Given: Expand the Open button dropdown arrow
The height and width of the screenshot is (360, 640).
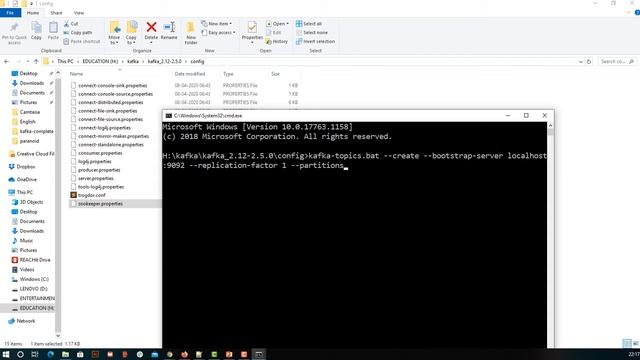Looking at the screenshot, I should [287, 24].
